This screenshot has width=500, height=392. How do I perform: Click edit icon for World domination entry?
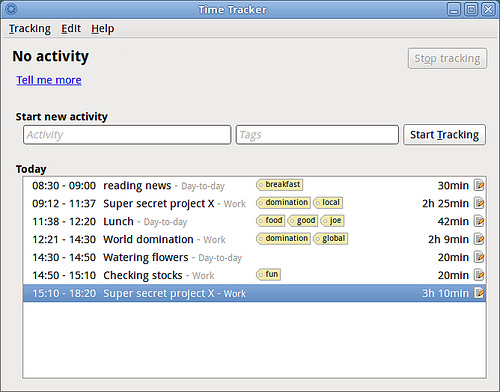(x=479, y=239)
